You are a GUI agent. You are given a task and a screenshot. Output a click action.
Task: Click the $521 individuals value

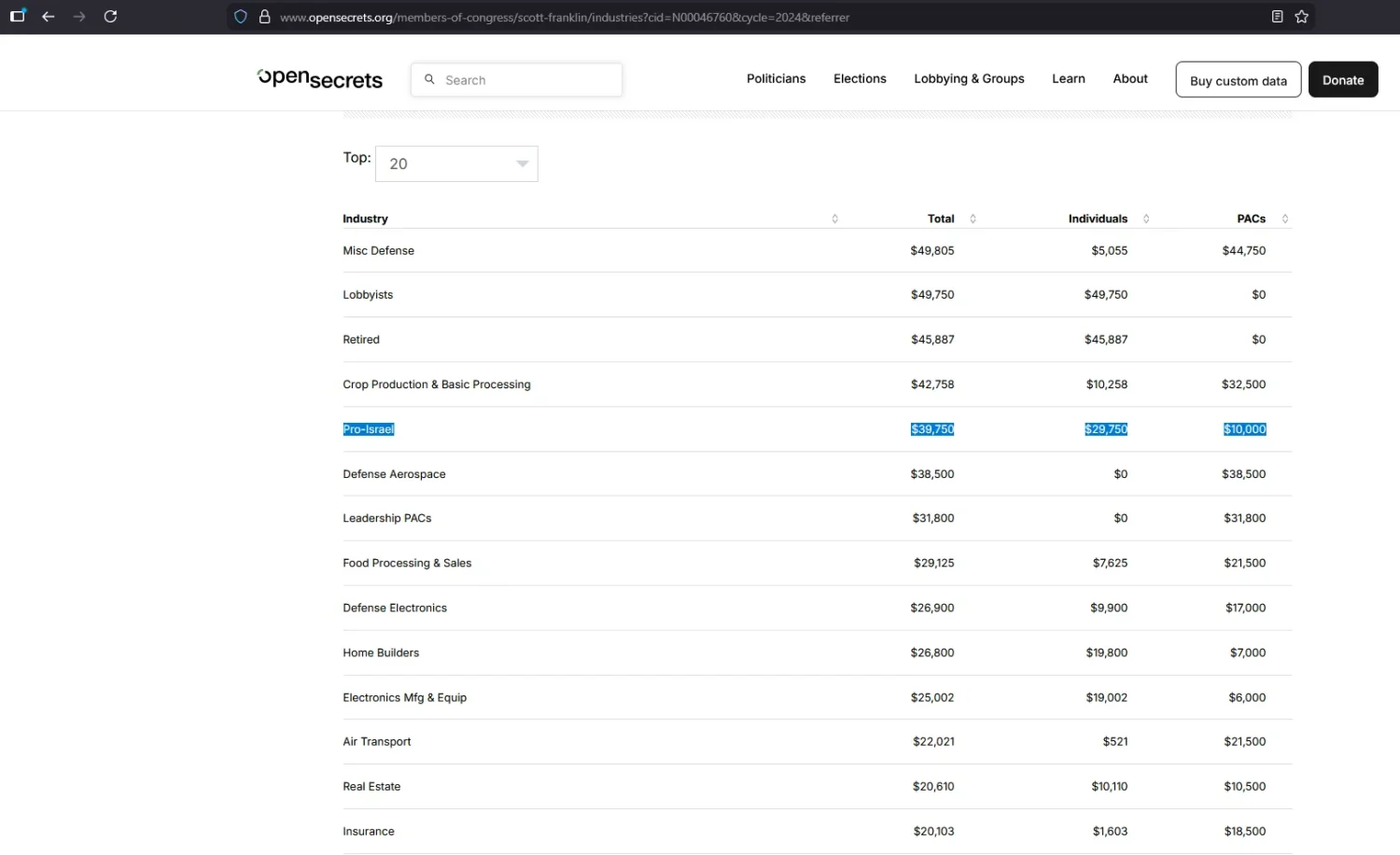click(1115, 741)
